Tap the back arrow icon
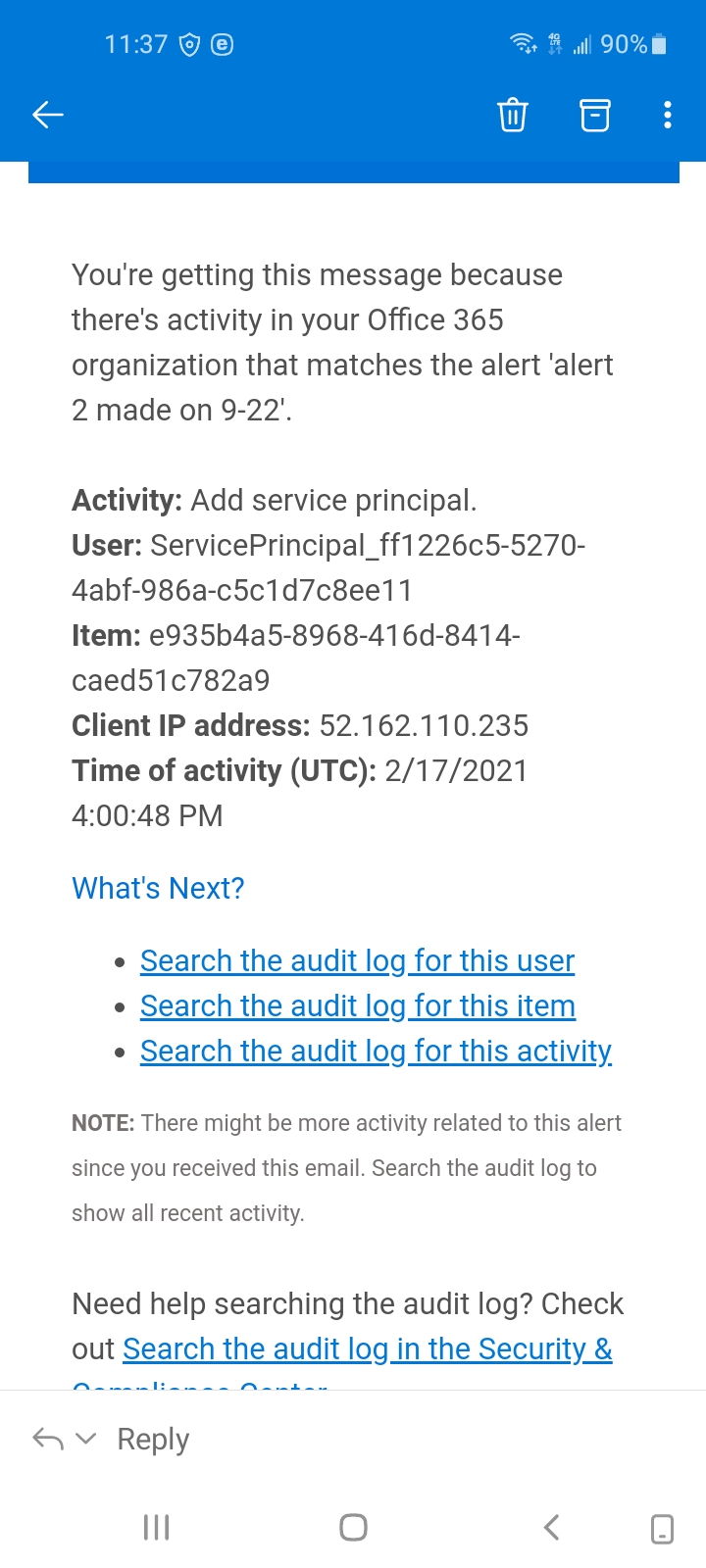 pyautogui.click(x=47, y=115)
